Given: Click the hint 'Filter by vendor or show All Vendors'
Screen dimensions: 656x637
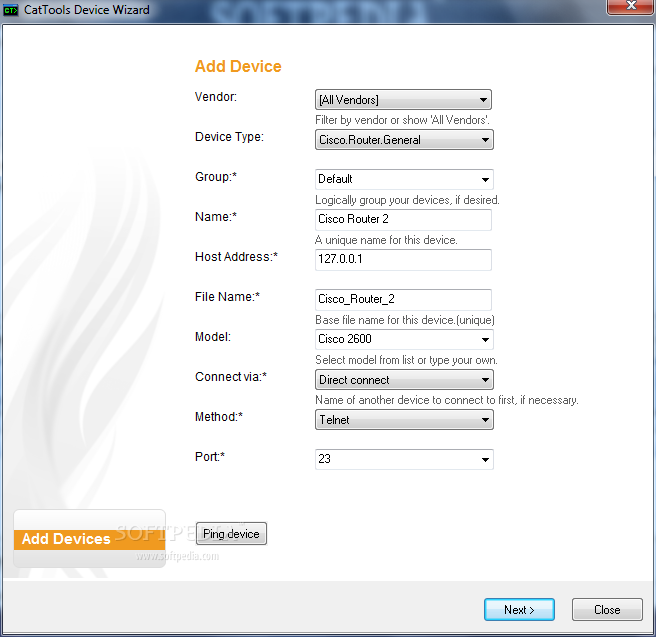Looking at the screenshot, I should pyautogui.click(x=402, y=120).
